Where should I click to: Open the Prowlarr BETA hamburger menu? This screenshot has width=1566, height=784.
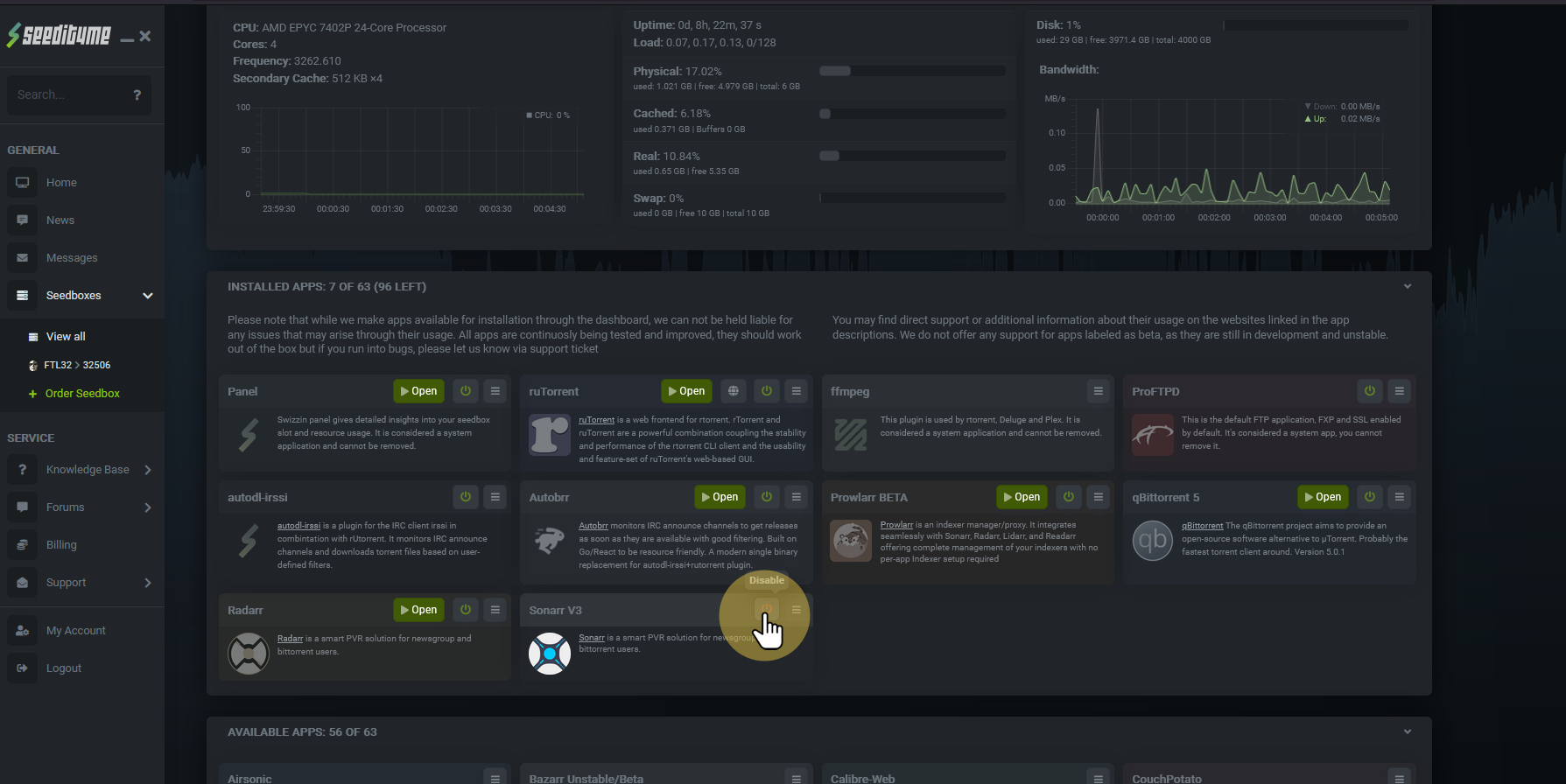pyautogui.click(x=1099, y=497)
